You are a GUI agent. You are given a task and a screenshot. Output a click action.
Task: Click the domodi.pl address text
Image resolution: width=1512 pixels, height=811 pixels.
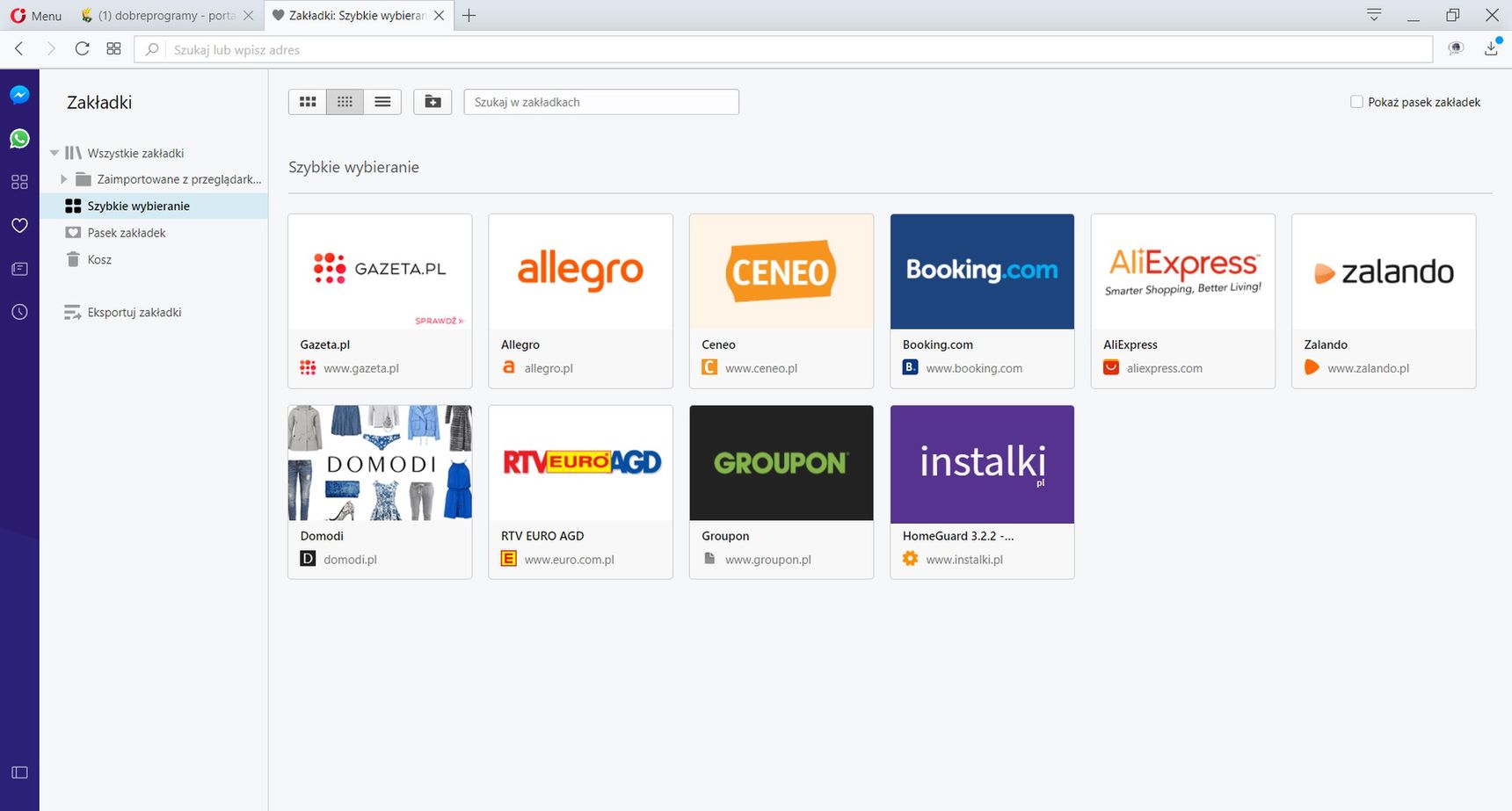click(350, 560)
